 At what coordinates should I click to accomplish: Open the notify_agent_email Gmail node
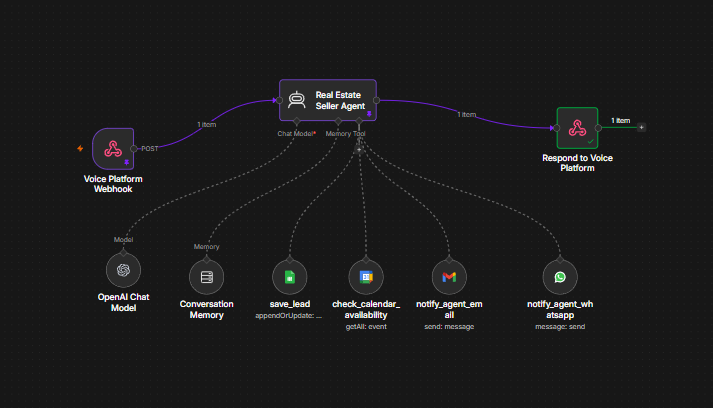(449, 277)
